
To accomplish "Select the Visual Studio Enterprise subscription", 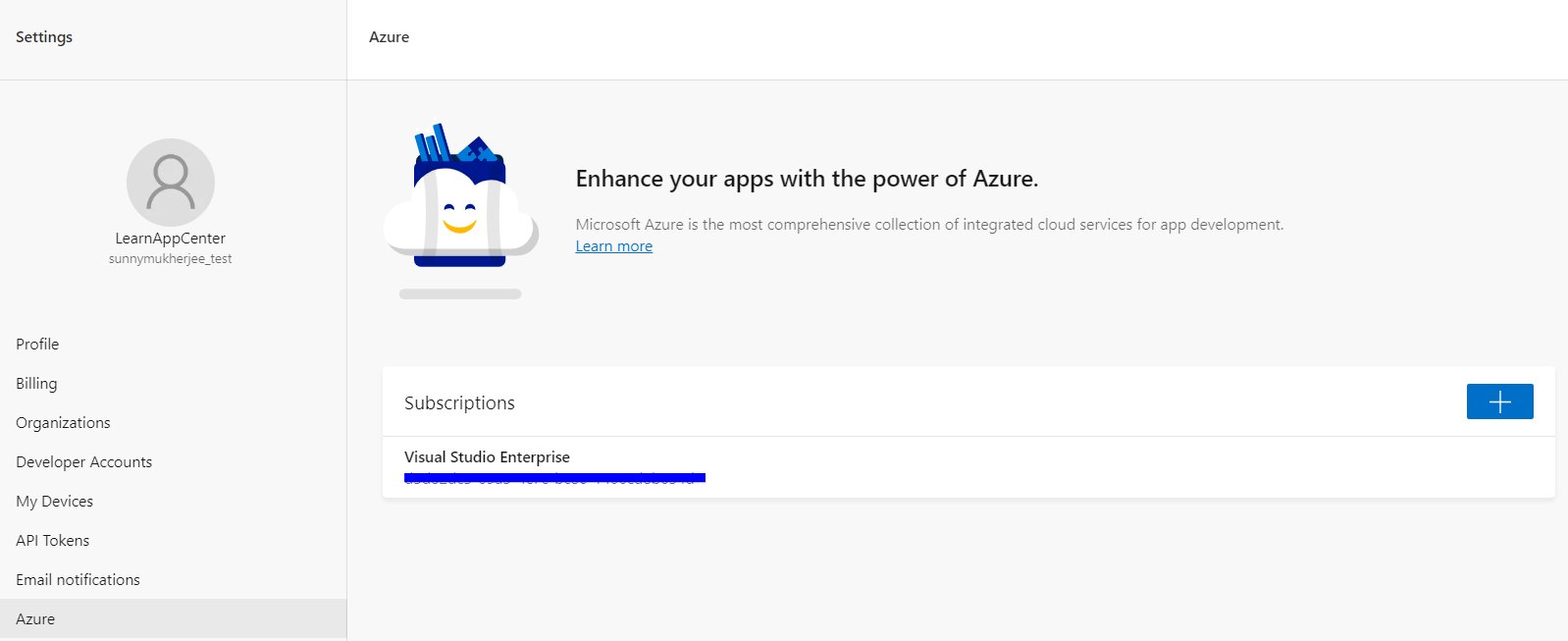I will [487, 456].
